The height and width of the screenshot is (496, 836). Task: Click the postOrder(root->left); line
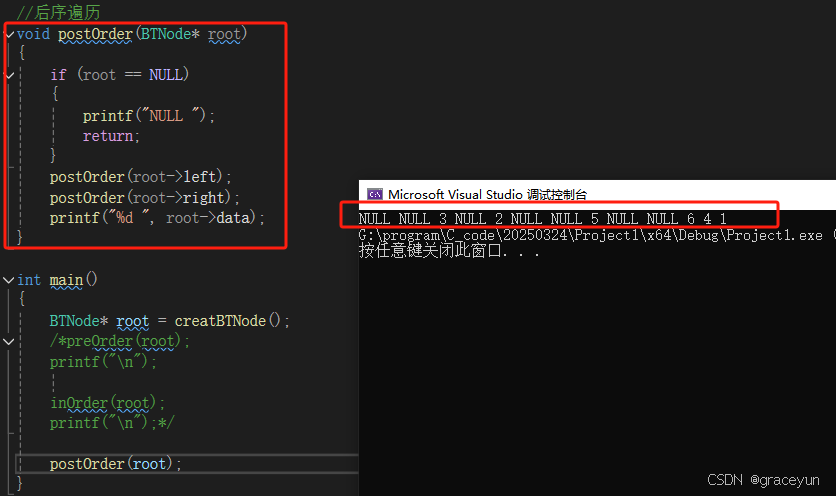coord(140,177)
